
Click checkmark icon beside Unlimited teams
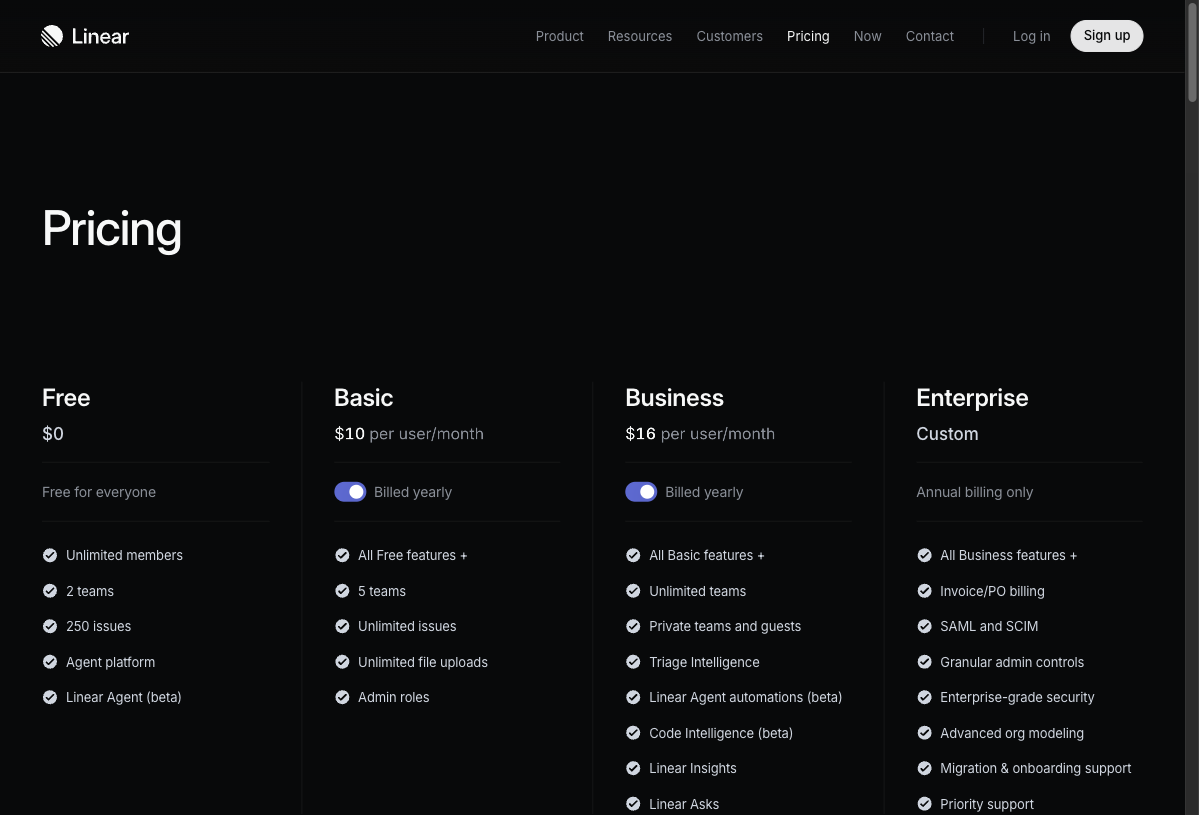(x=633, y=591)
